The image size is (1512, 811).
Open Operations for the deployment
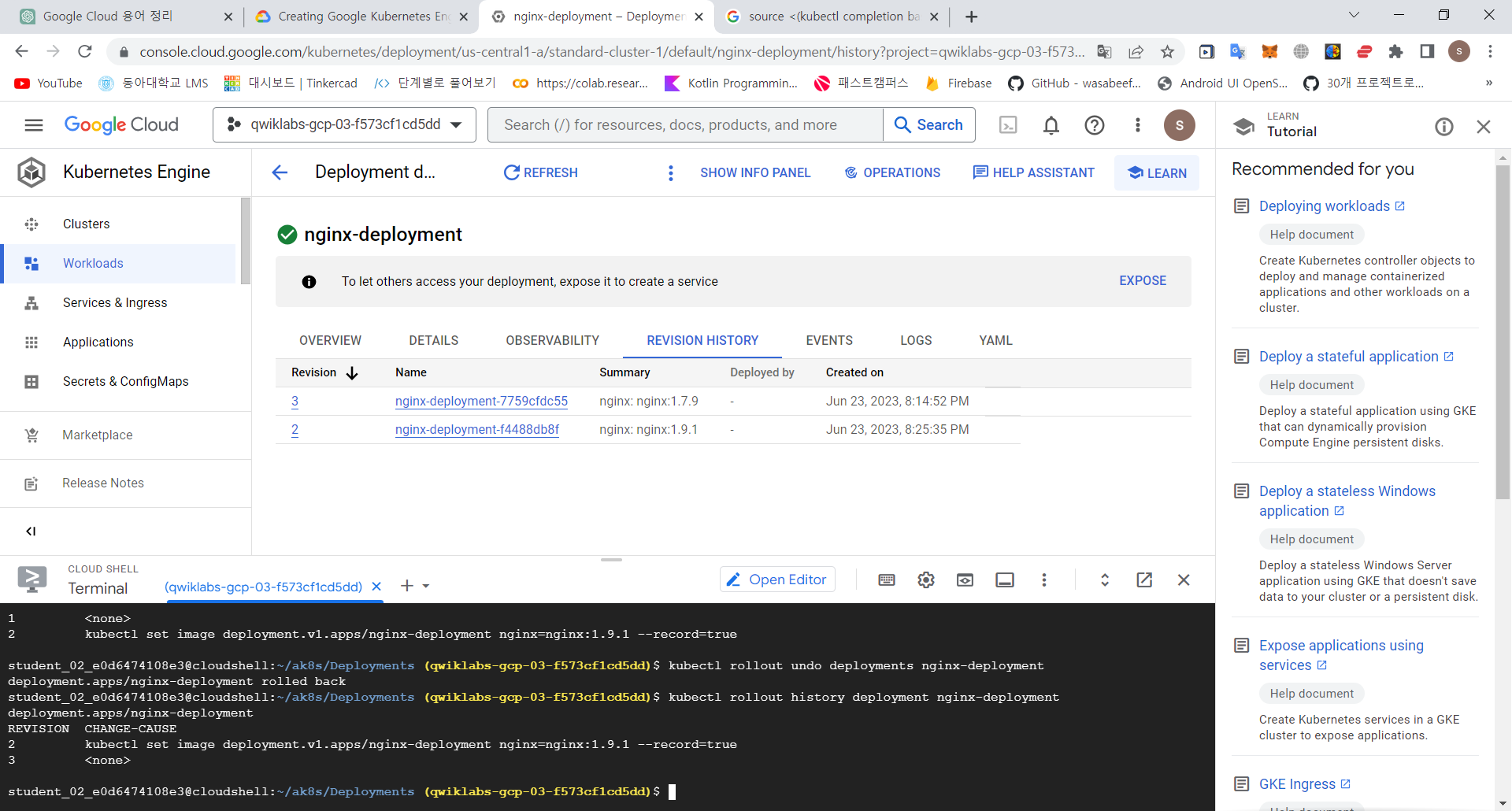click(892, 172)
